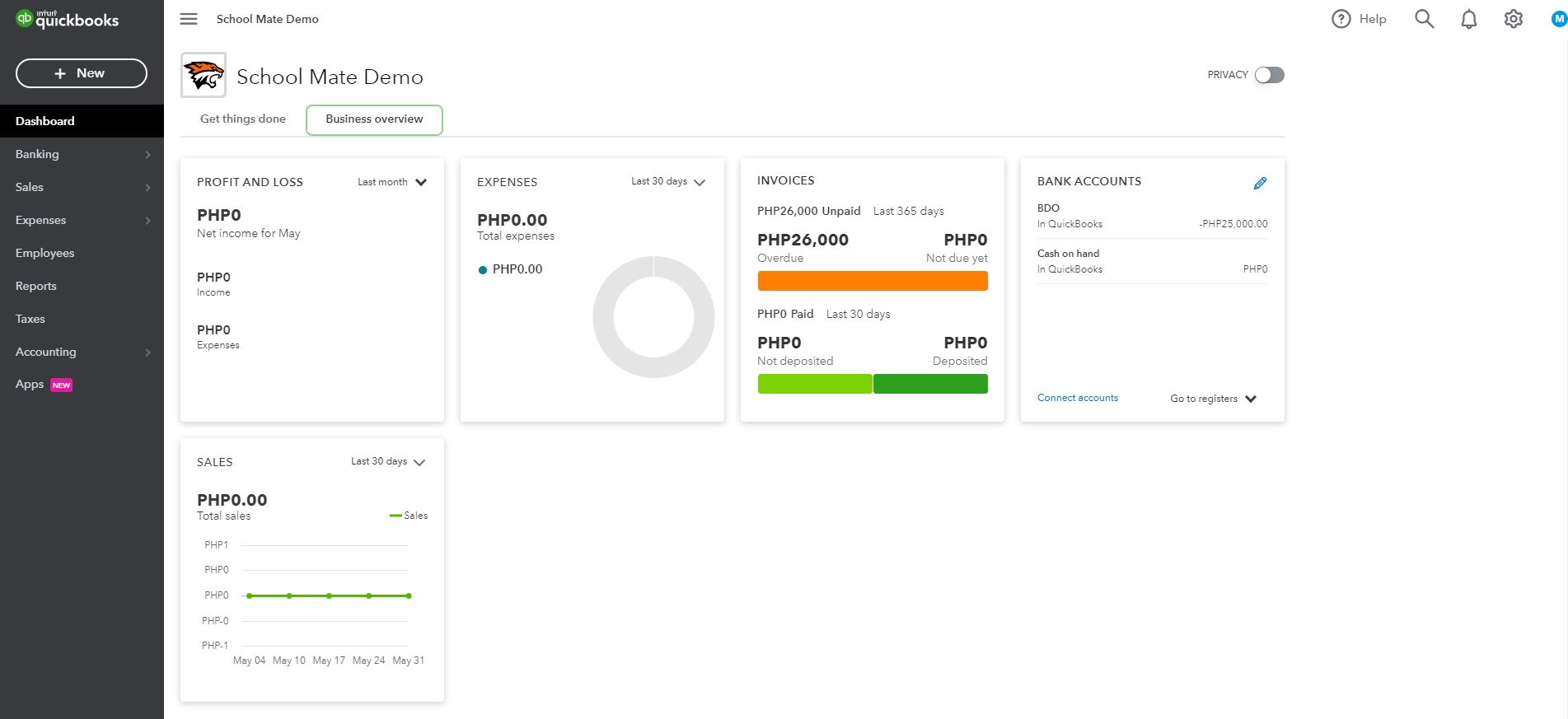
Task: Edit bank accounts with pencil icon
Action: 1260,183
